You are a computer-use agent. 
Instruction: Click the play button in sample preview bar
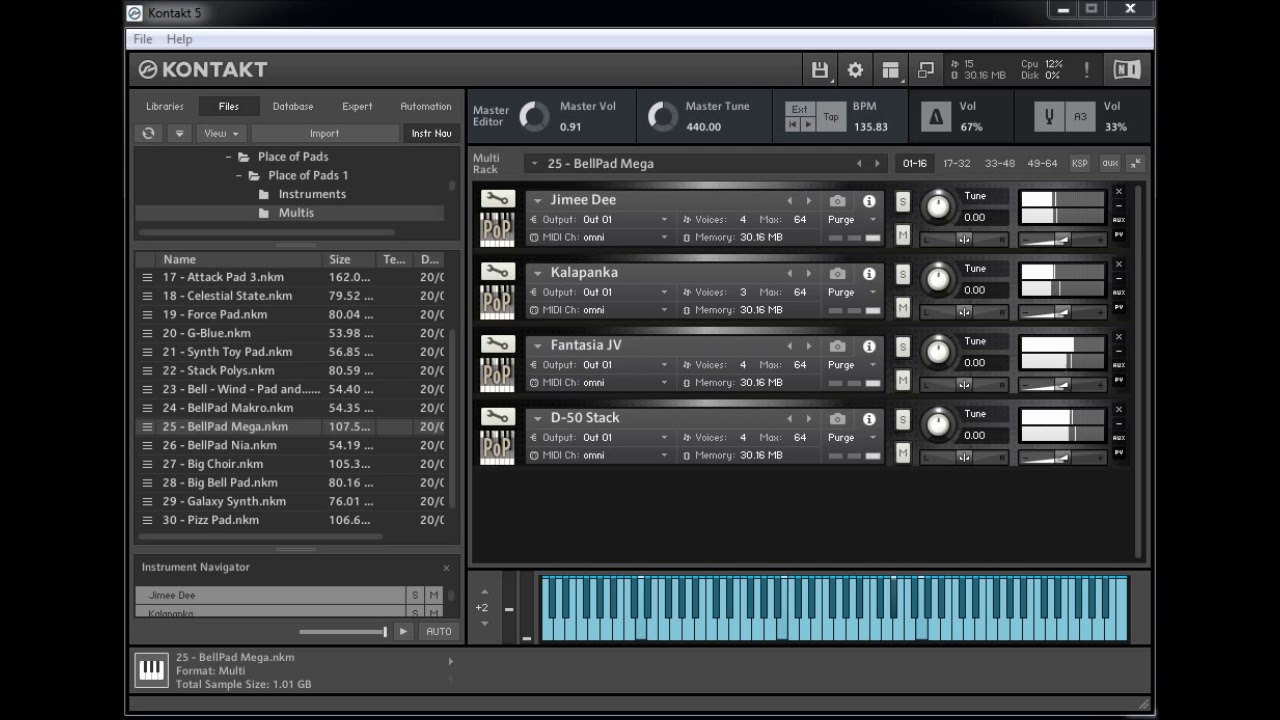(403, 631)
